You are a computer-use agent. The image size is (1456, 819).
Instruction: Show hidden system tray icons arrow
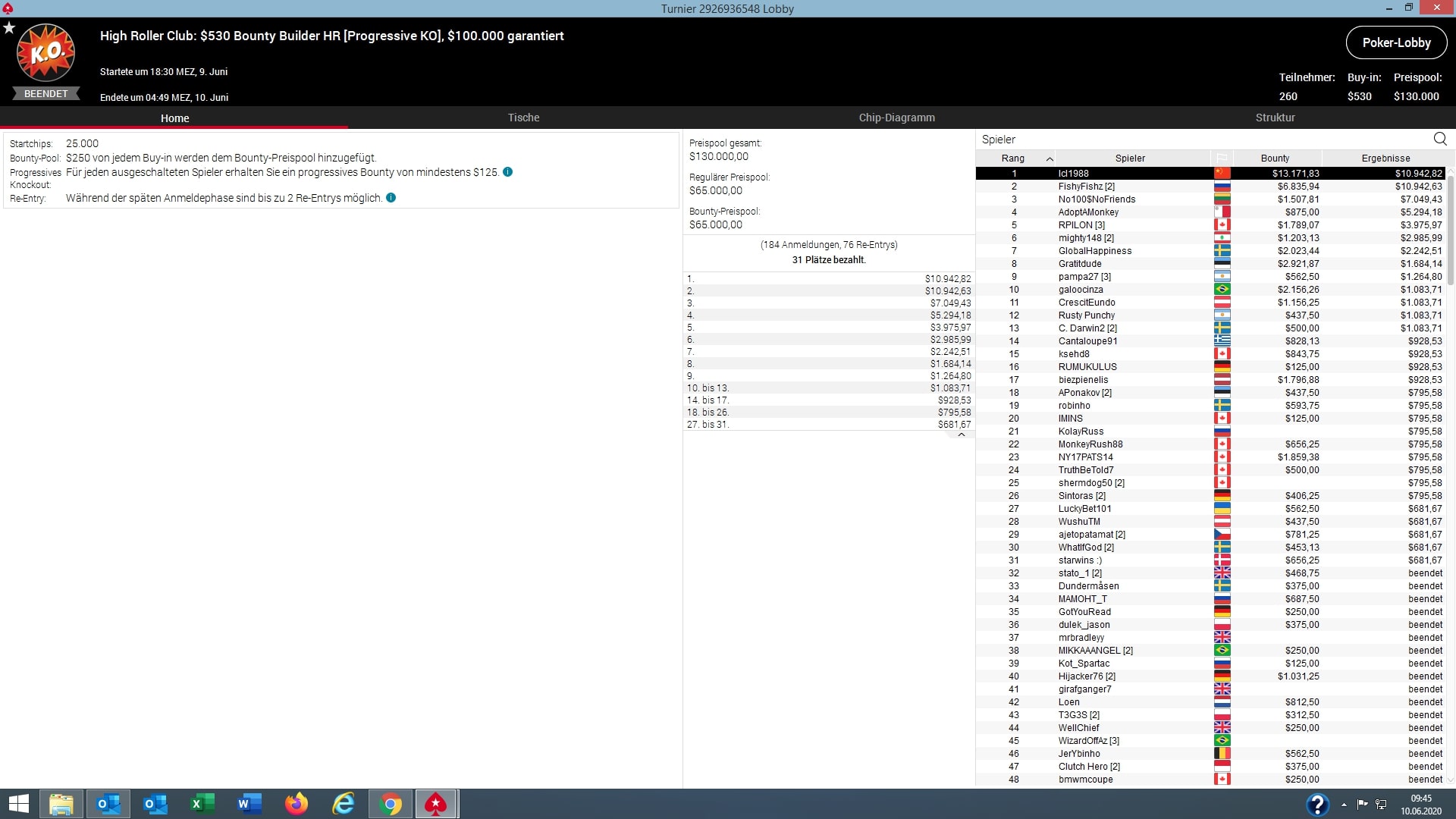[1344, 805]
